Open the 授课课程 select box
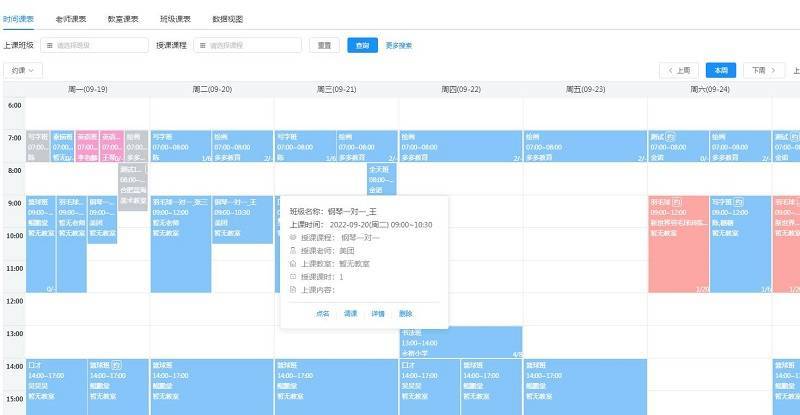The width and height of the screenshot is (800, 415). click(x=250, y=45)
